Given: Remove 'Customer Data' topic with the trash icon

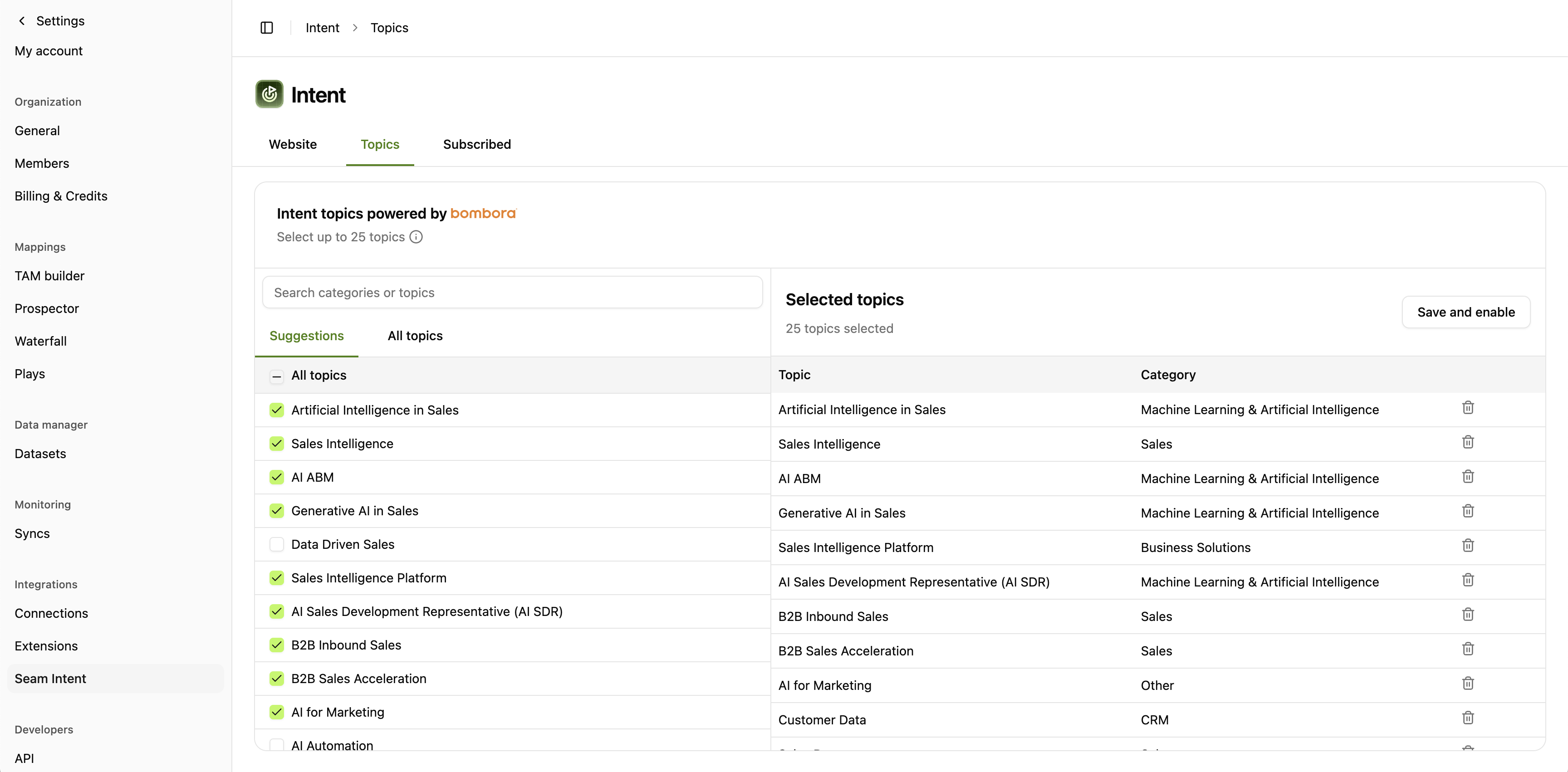Looking at the screenshot, I should tap(1468, 718).
